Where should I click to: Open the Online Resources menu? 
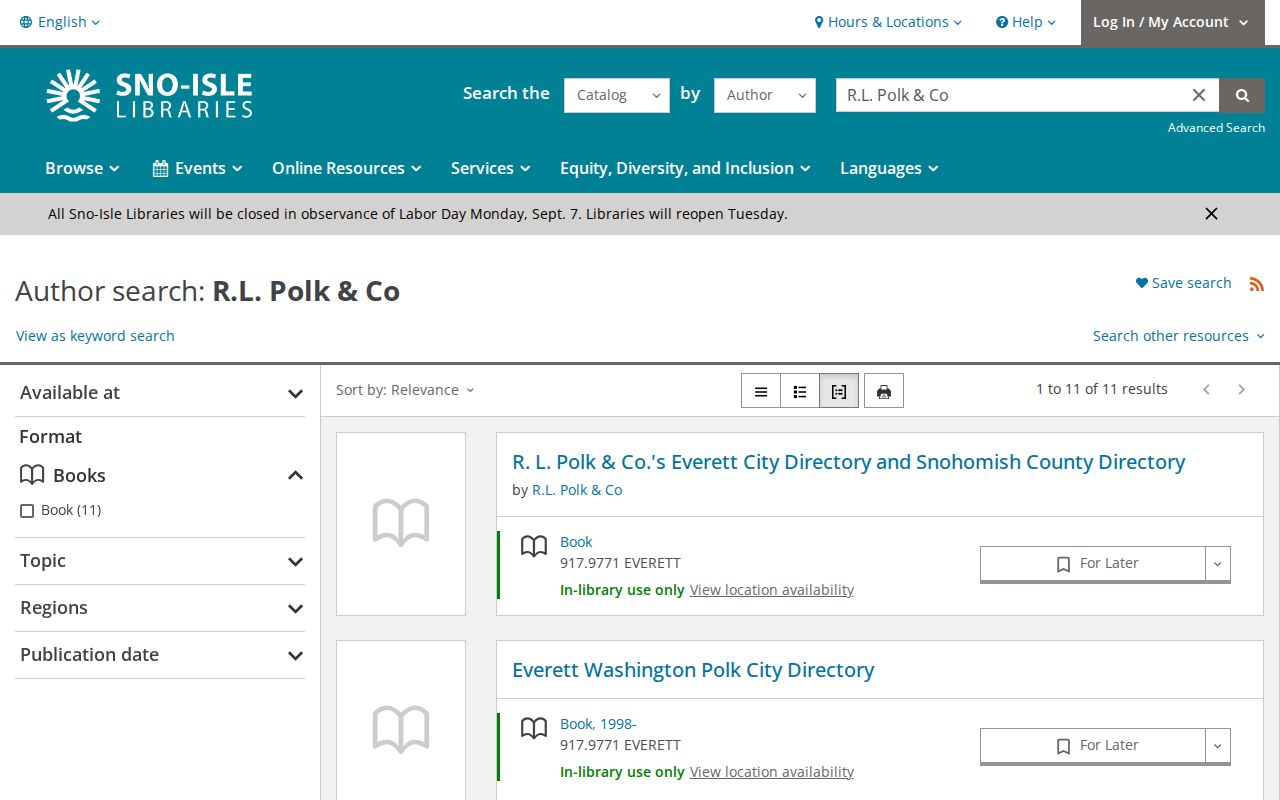pos(347,168)
